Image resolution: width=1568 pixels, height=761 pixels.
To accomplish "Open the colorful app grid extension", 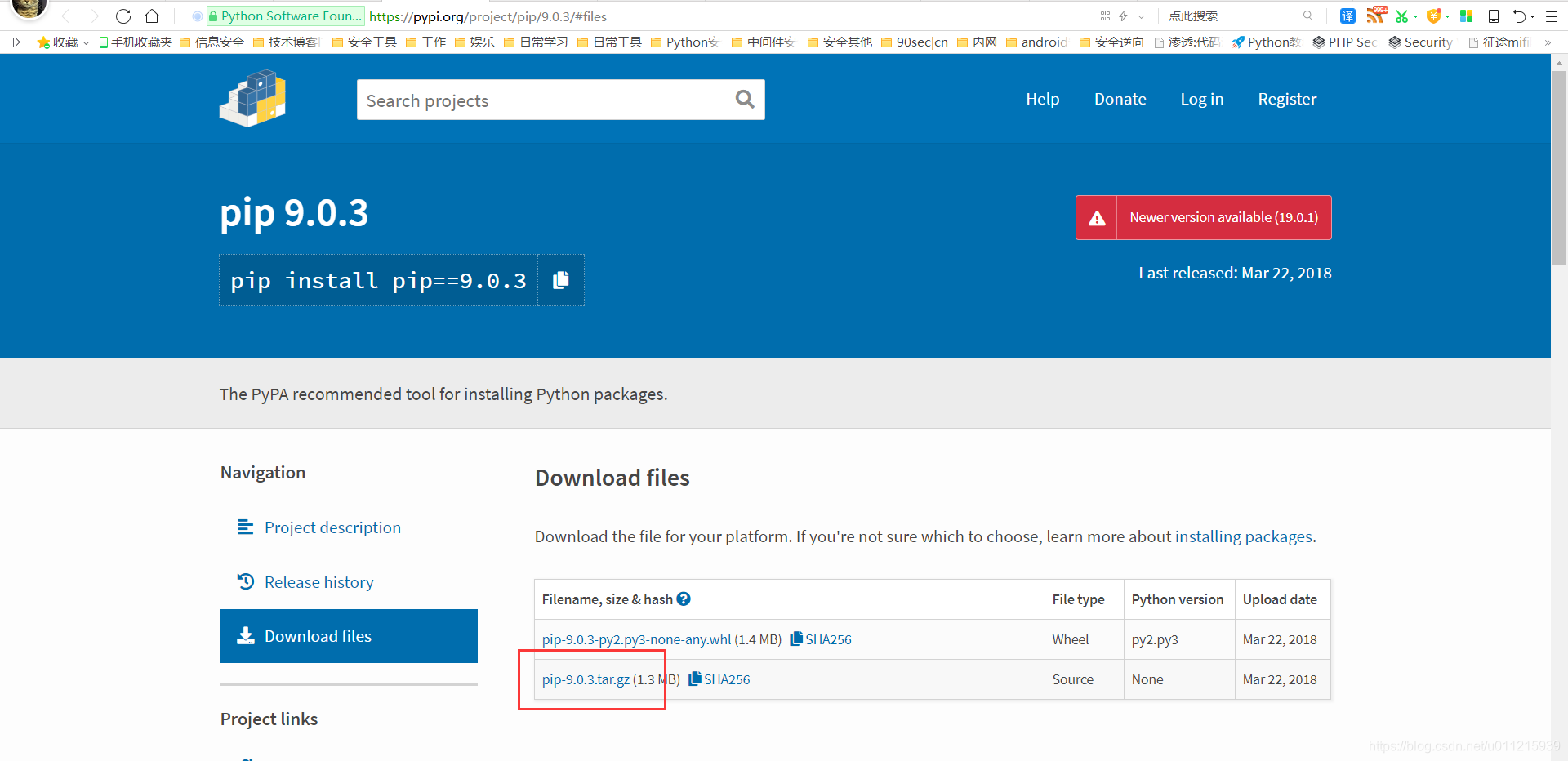I will point(1465,16).
